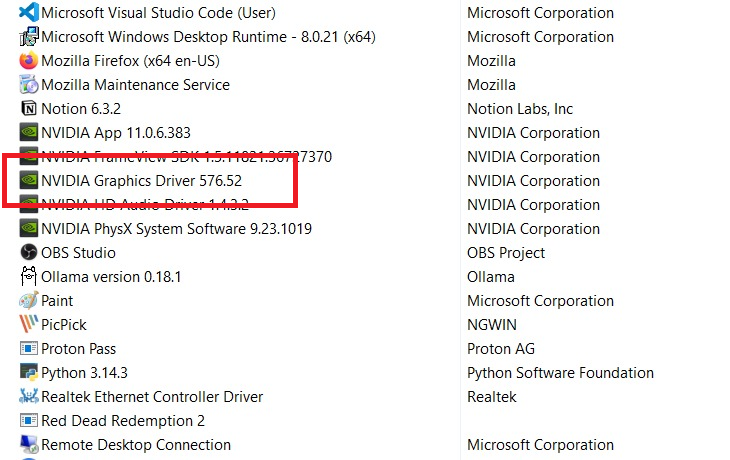This screenshot has height=460, width=730.
Task: Select the Red Dead Redemption 2 entry
Action: (x=123, y=421)
